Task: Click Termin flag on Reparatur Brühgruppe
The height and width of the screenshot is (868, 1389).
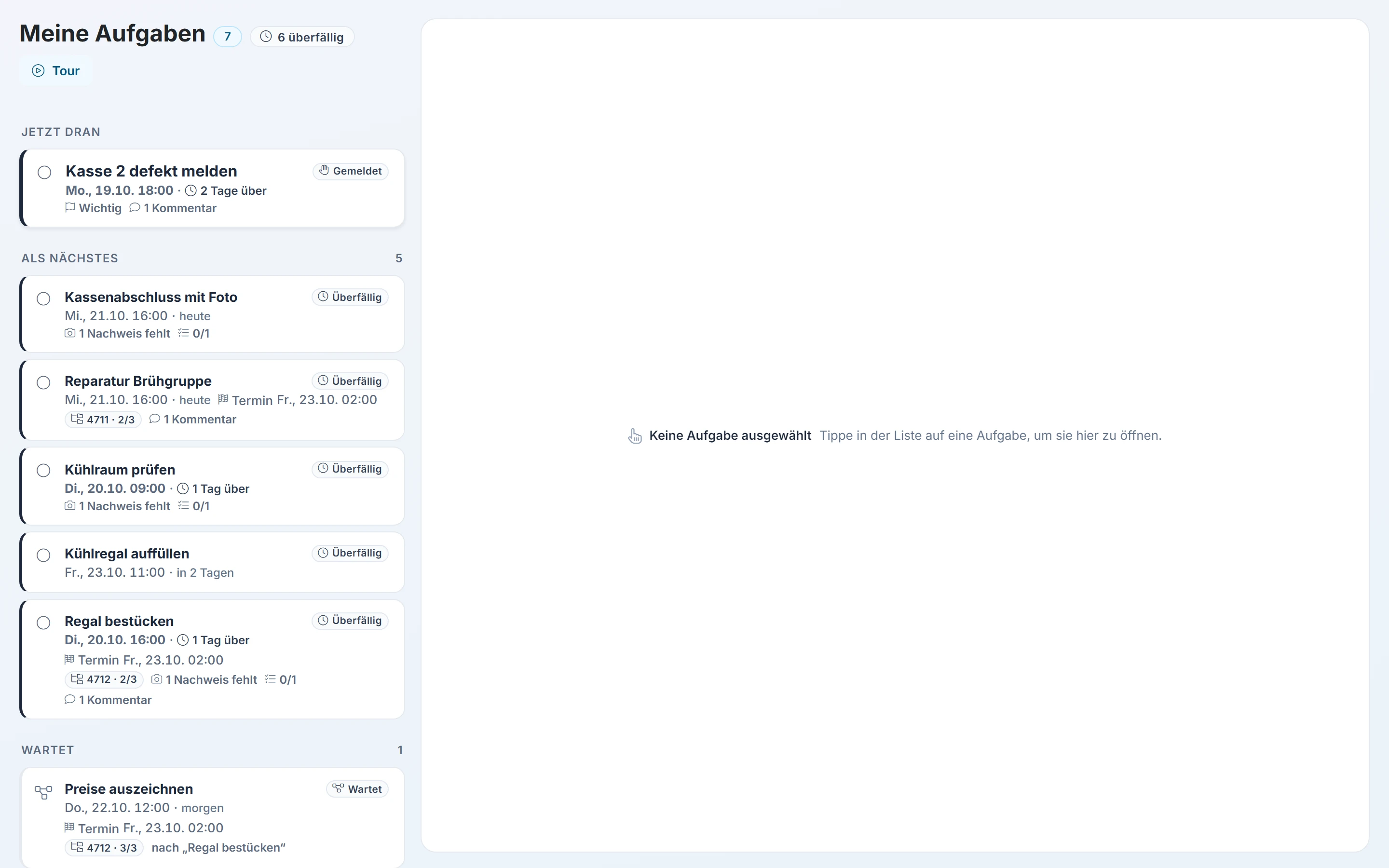Action: [297, 400]
